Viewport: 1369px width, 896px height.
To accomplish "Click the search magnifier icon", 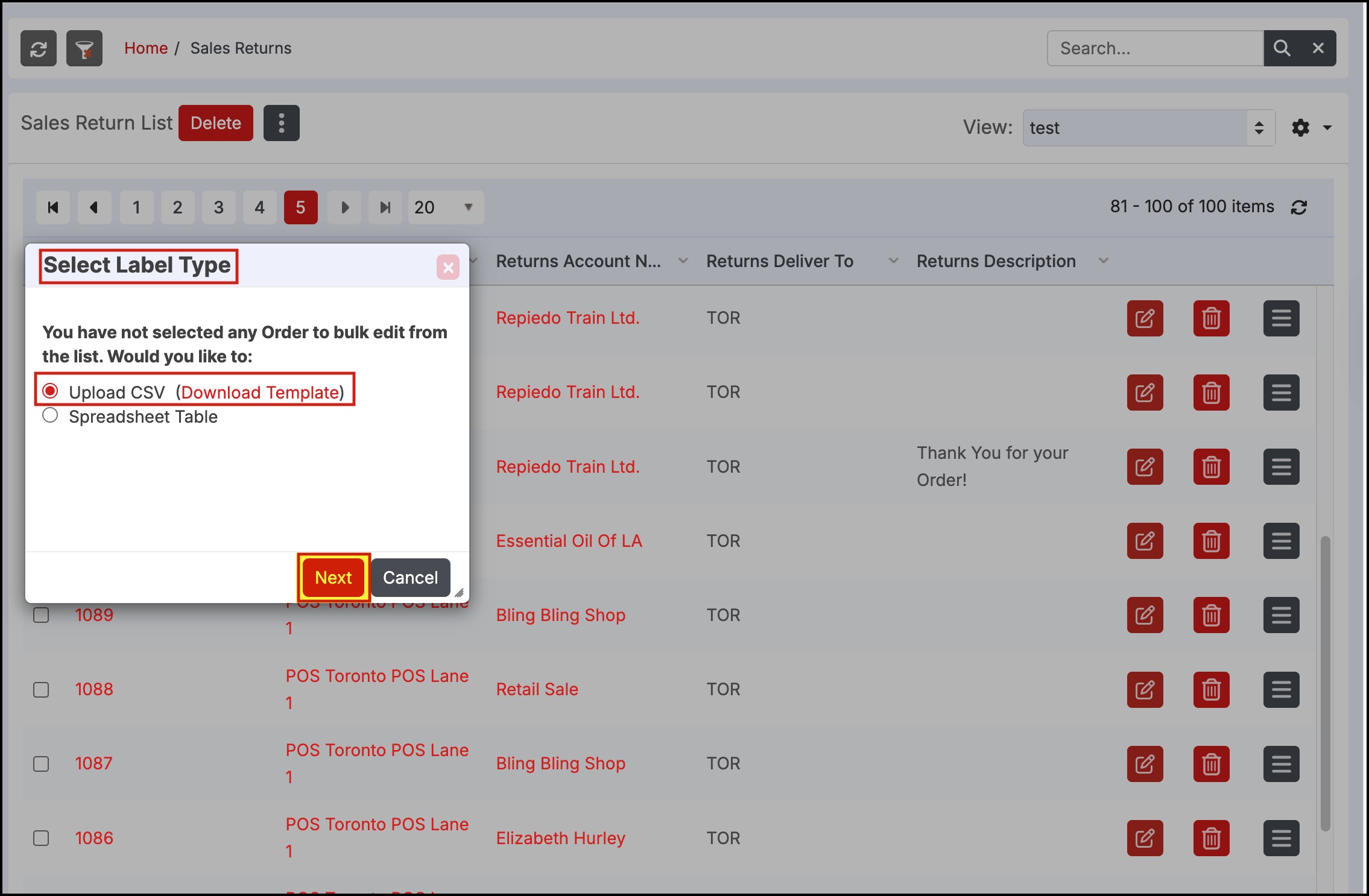I will point(1282,48).
